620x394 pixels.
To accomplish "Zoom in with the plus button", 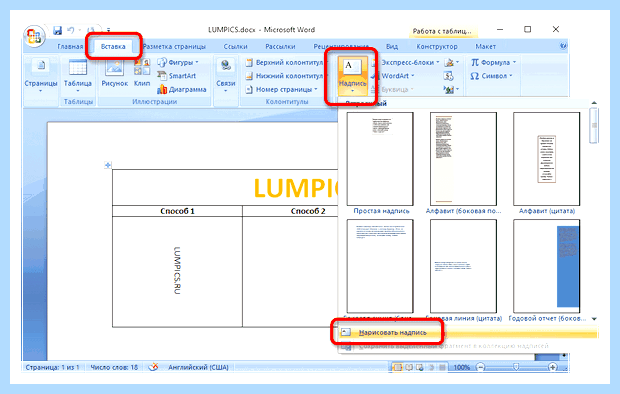I will pyautogui.click(x=552, y=367).
